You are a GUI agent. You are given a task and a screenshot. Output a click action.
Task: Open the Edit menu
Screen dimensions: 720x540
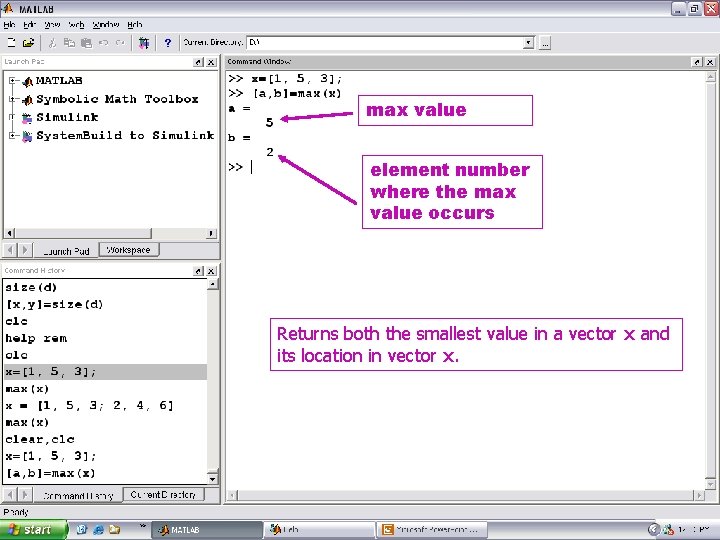[30, 25]
